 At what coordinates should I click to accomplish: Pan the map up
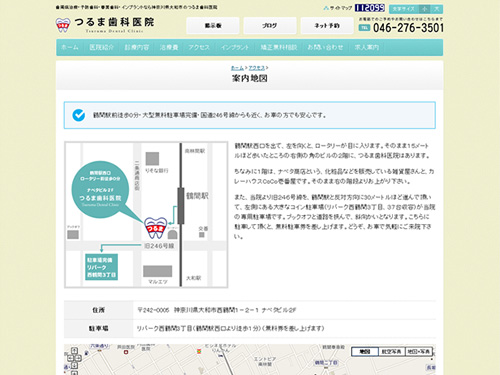click(74, 351)
